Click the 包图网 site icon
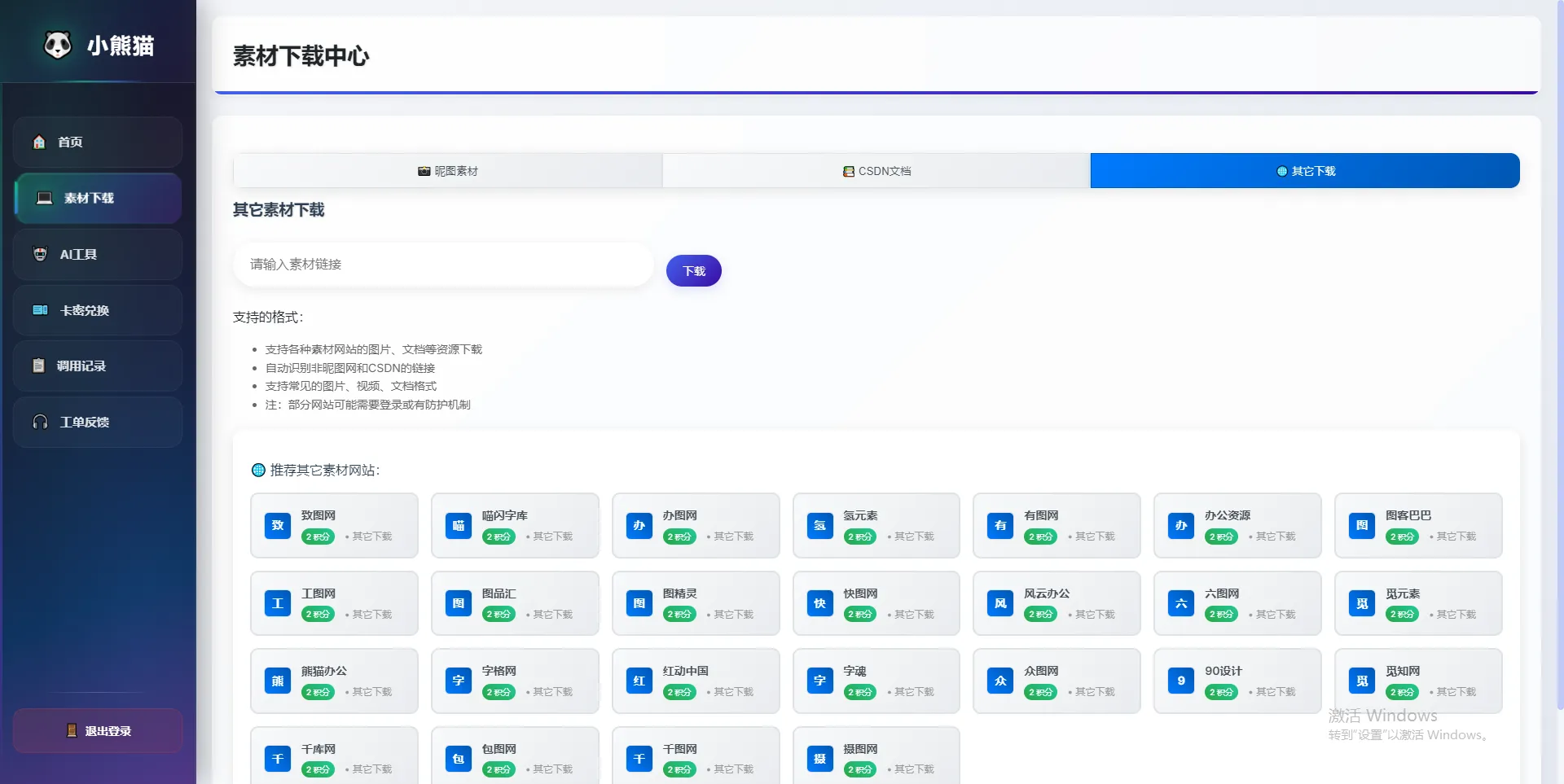The image size is (1564, 784). [459, 759]
